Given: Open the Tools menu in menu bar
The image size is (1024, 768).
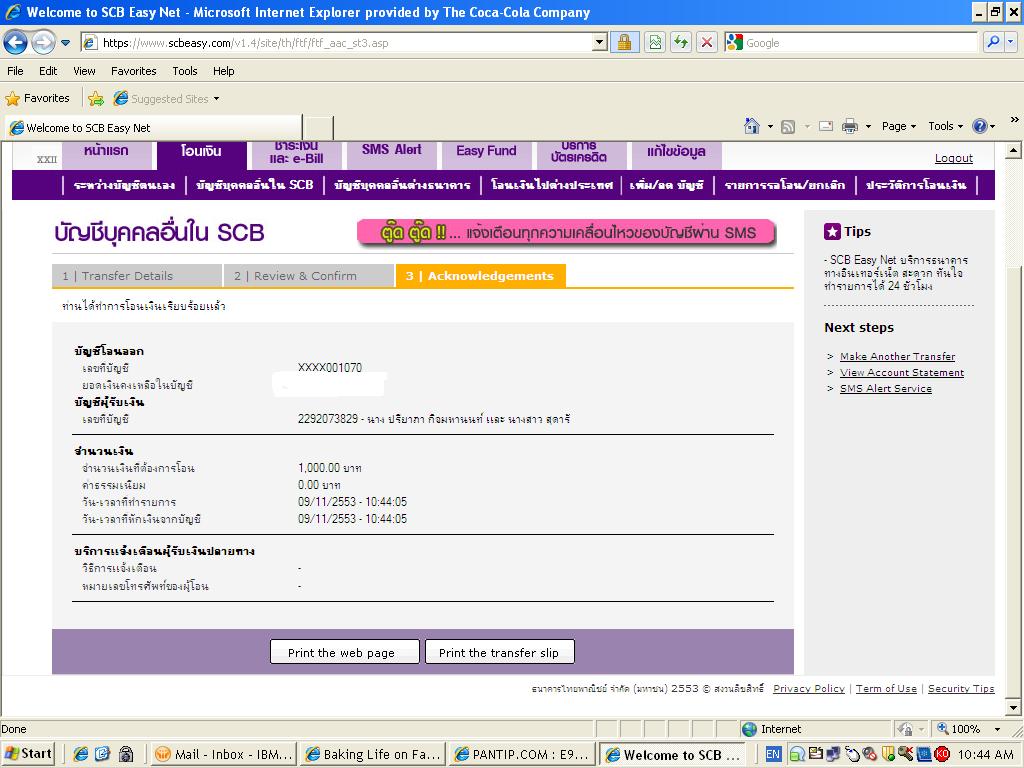Looking at the screenshot, I should pos(185,71).
